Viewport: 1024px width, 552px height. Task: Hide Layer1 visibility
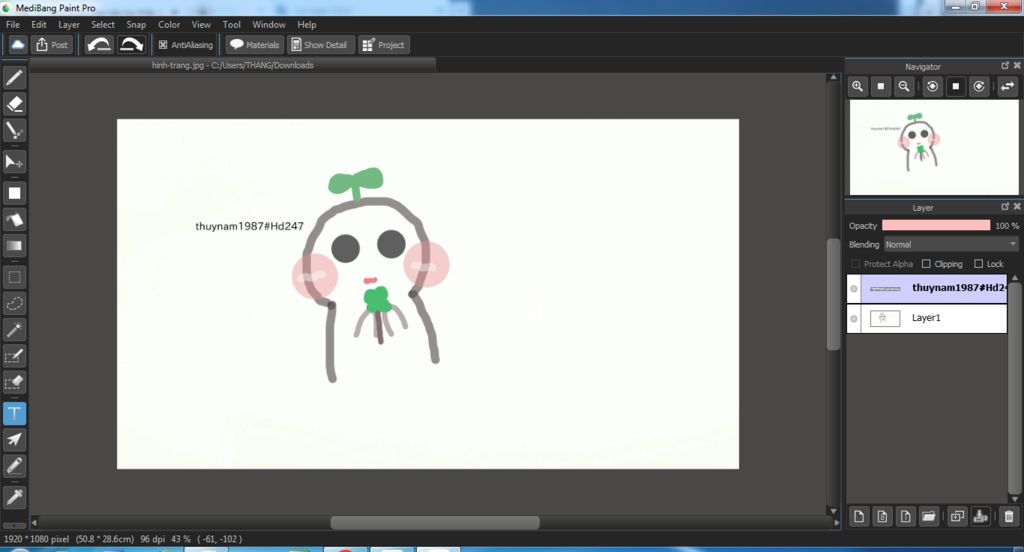click(x=854, y=319)
